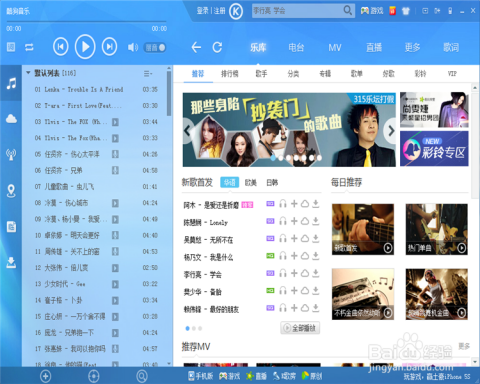Open the download manager sidebar tab
This screenshot has width=480, height=384.
pyautogui.click(x=11, y=263)
